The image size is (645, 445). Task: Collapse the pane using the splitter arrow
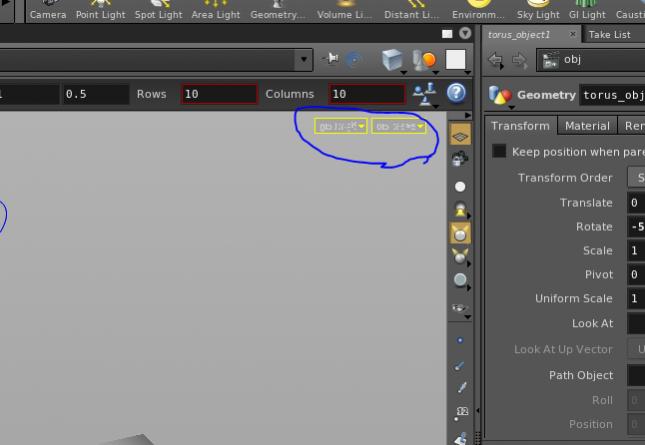tap(478, 410)
